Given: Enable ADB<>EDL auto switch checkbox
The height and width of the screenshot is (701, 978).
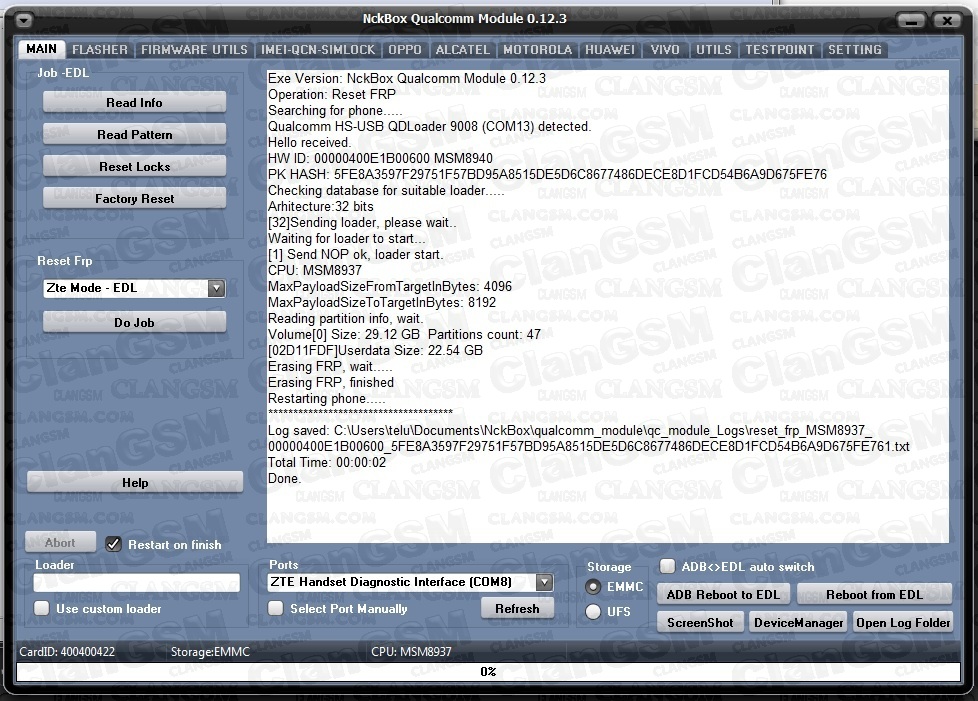Looking at the screenshot, I should coord(667,566).
